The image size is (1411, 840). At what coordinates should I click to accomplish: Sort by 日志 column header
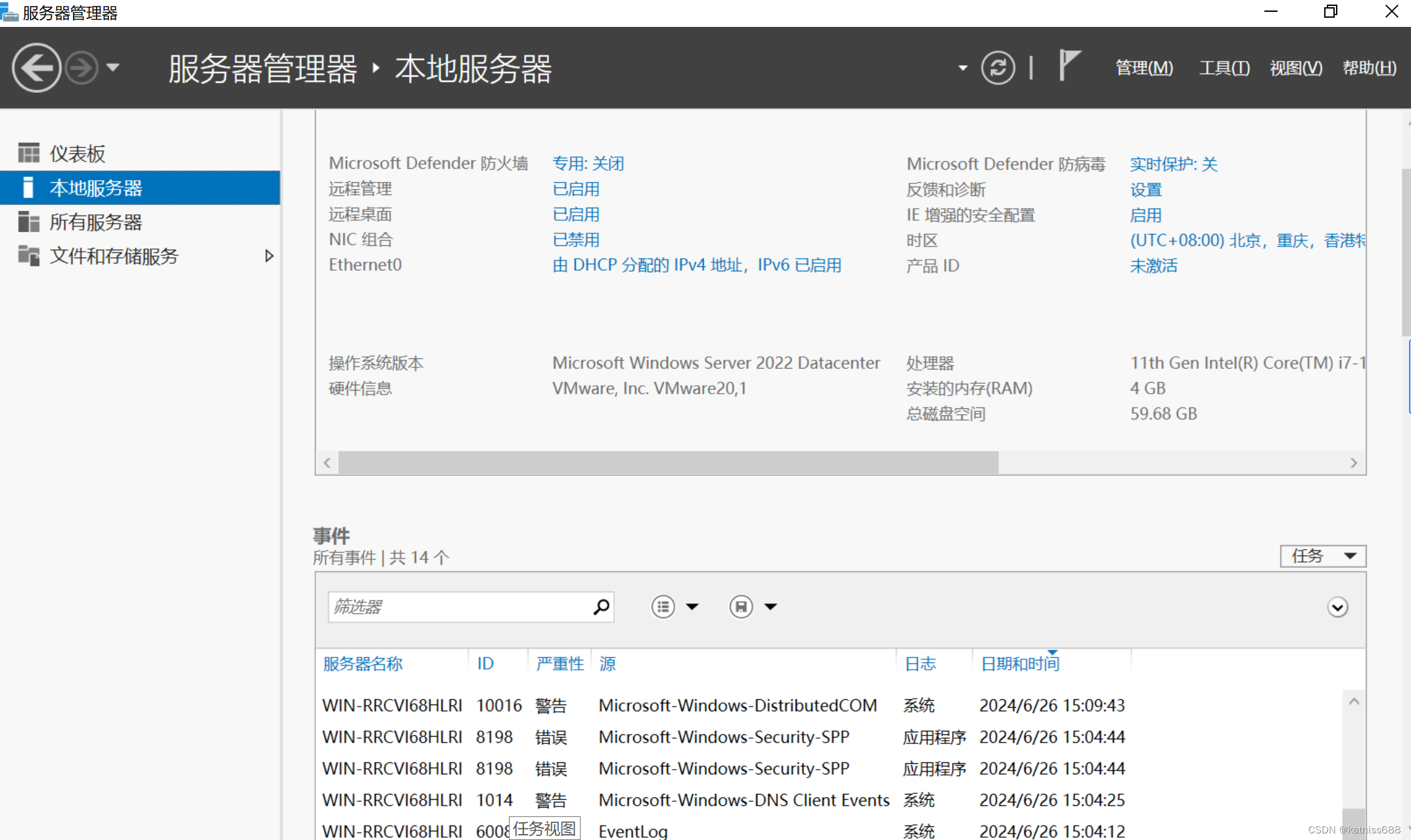(x=921, y=664)
